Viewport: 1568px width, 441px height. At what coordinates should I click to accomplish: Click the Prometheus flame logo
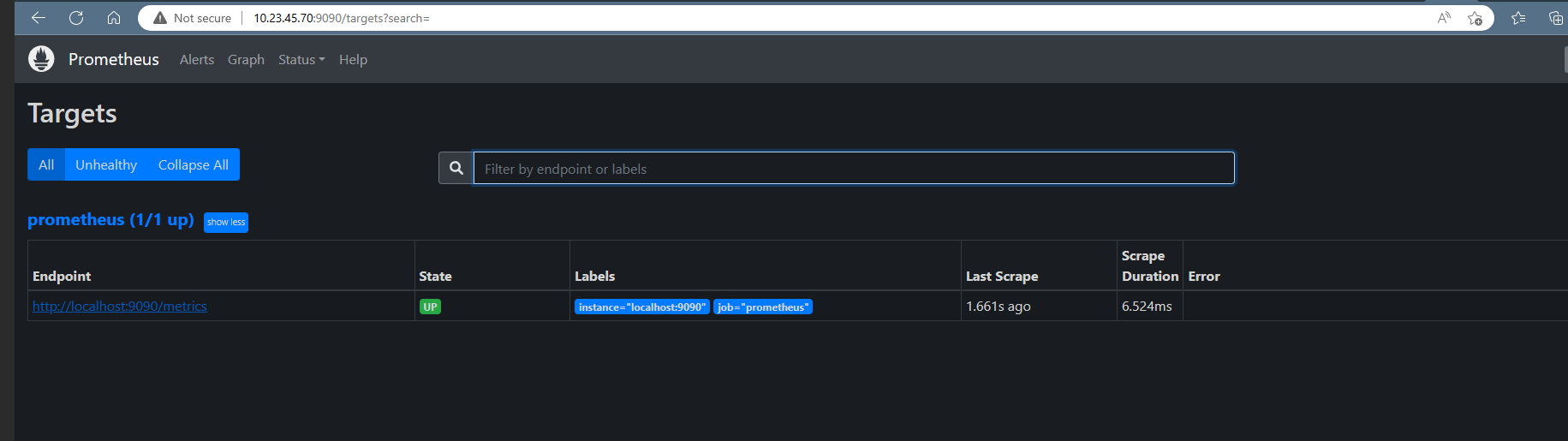pos(41,59)
